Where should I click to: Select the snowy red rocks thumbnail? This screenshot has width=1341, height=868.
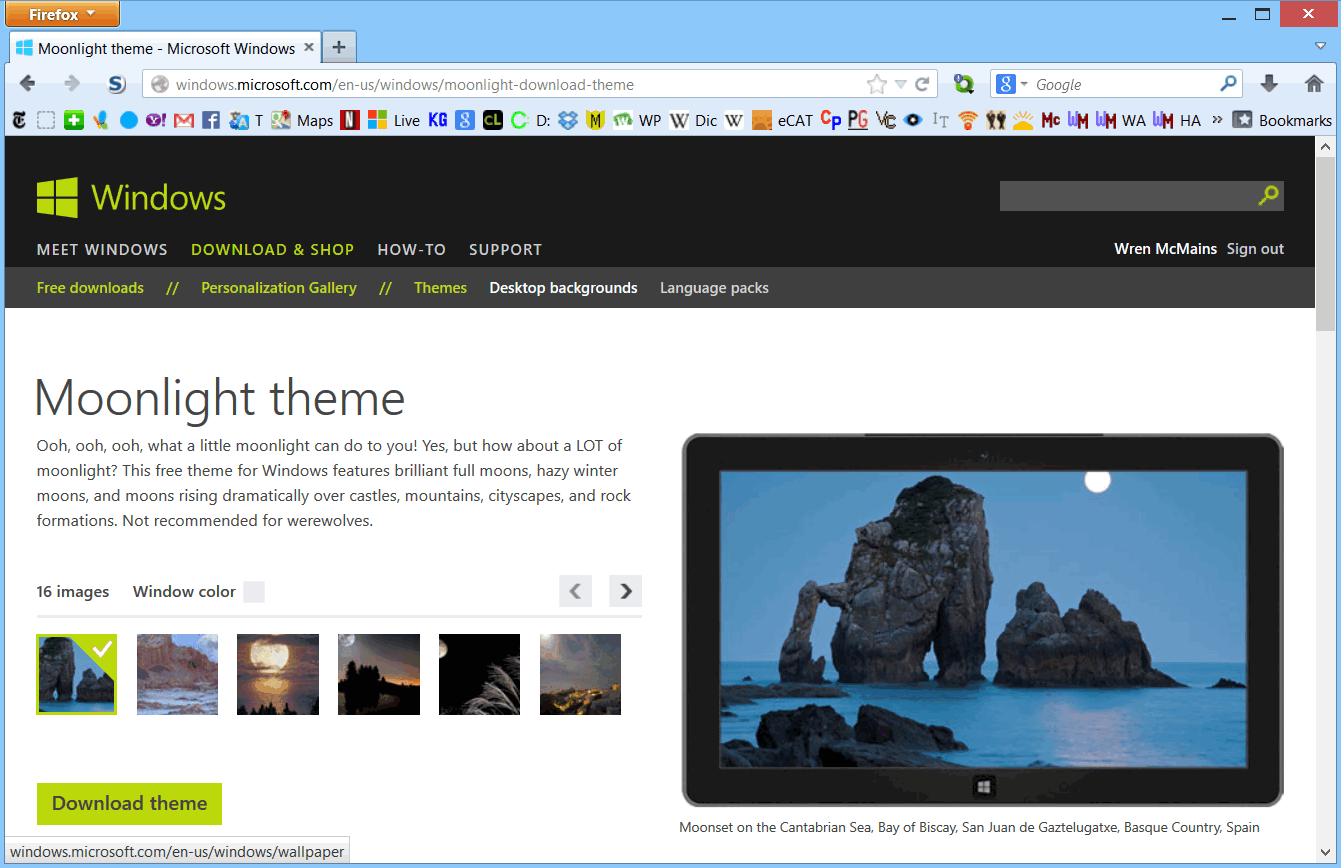[x=177, y=674]
